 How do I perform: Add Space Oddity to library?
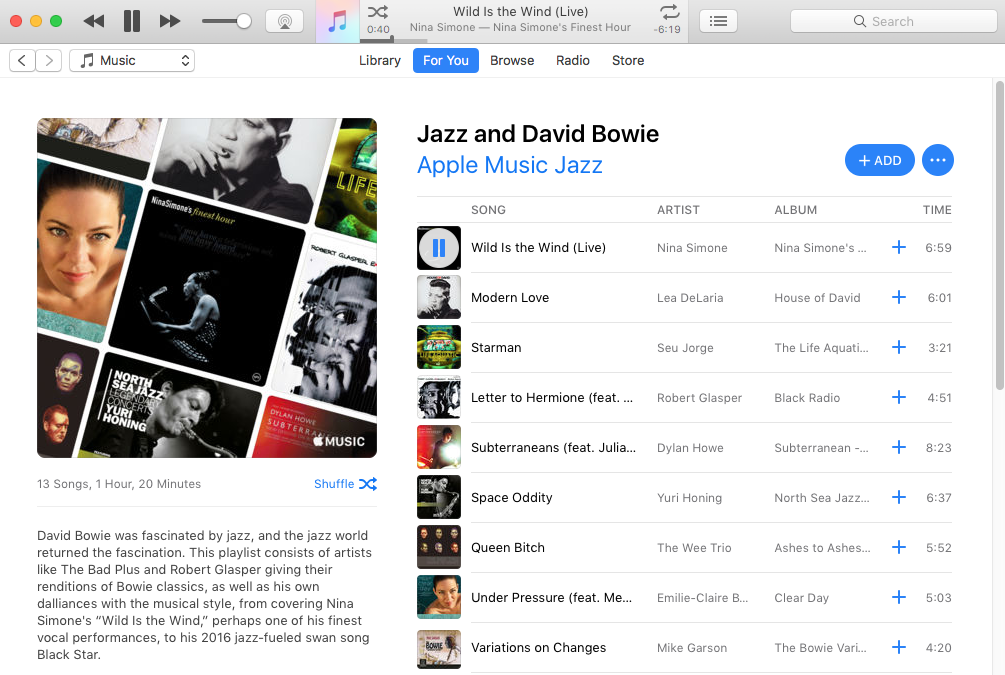[x=898, y=497]
